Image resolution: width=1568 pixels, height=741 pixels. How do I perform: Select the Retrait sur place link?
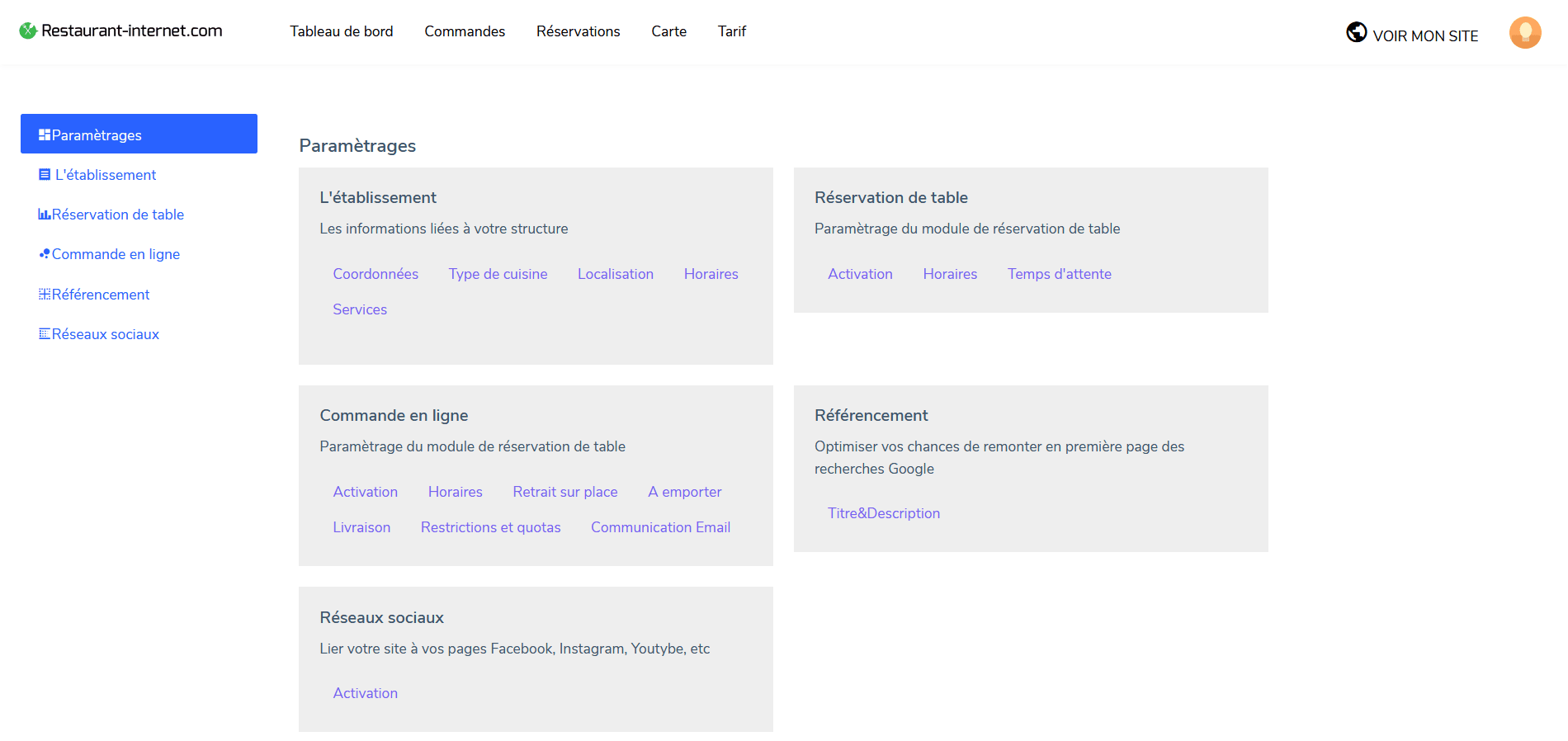pos(564,492)
